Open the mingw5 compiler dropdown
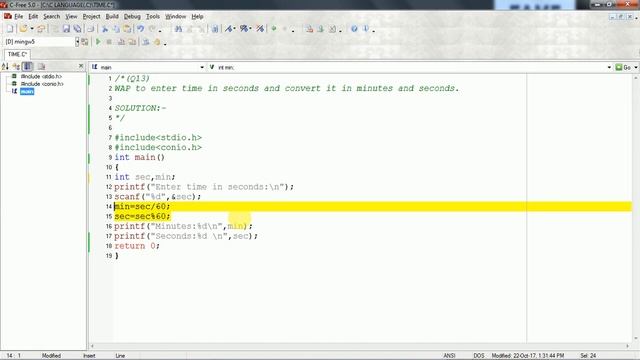This screenshot has width=640, height=360. point(77,42)
